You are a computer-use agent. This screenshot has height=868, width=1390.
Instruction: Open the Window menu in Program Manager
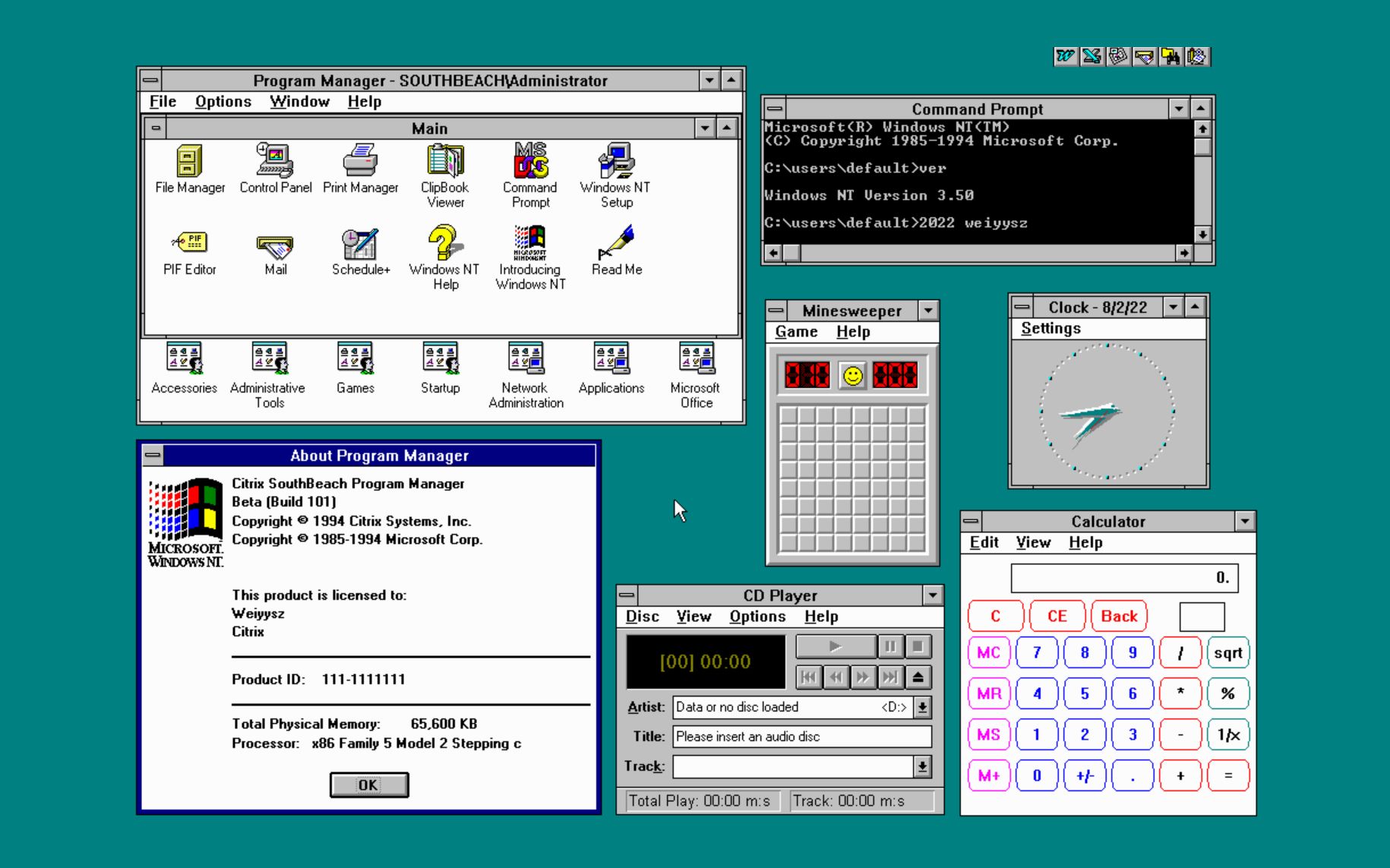click(x=299, y=102)
